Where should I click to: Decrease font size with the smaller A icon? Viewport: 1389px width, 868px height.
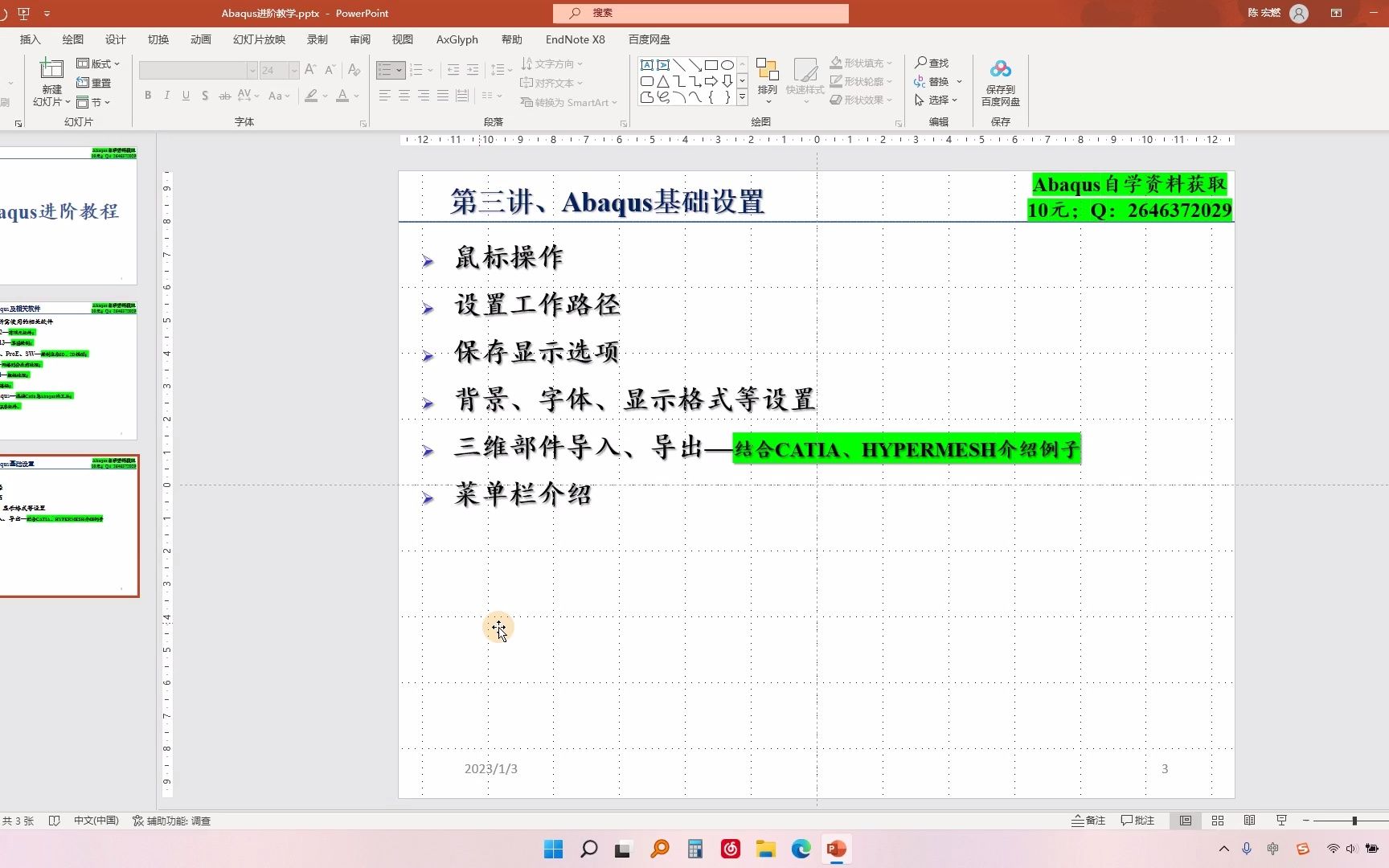330,70
